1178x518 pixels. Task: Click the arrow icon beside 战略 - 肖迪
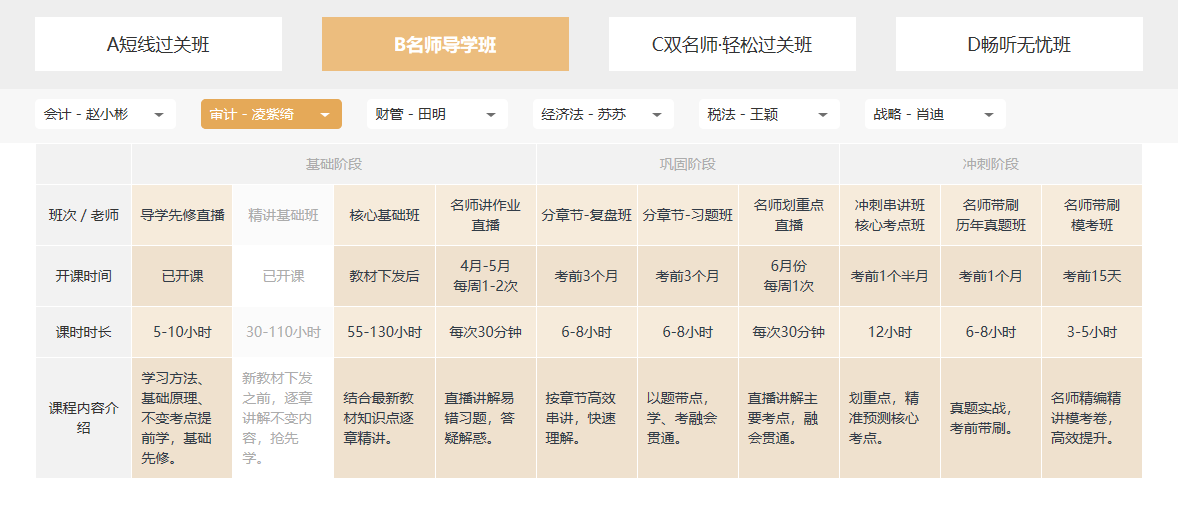[x=989, y=115]
